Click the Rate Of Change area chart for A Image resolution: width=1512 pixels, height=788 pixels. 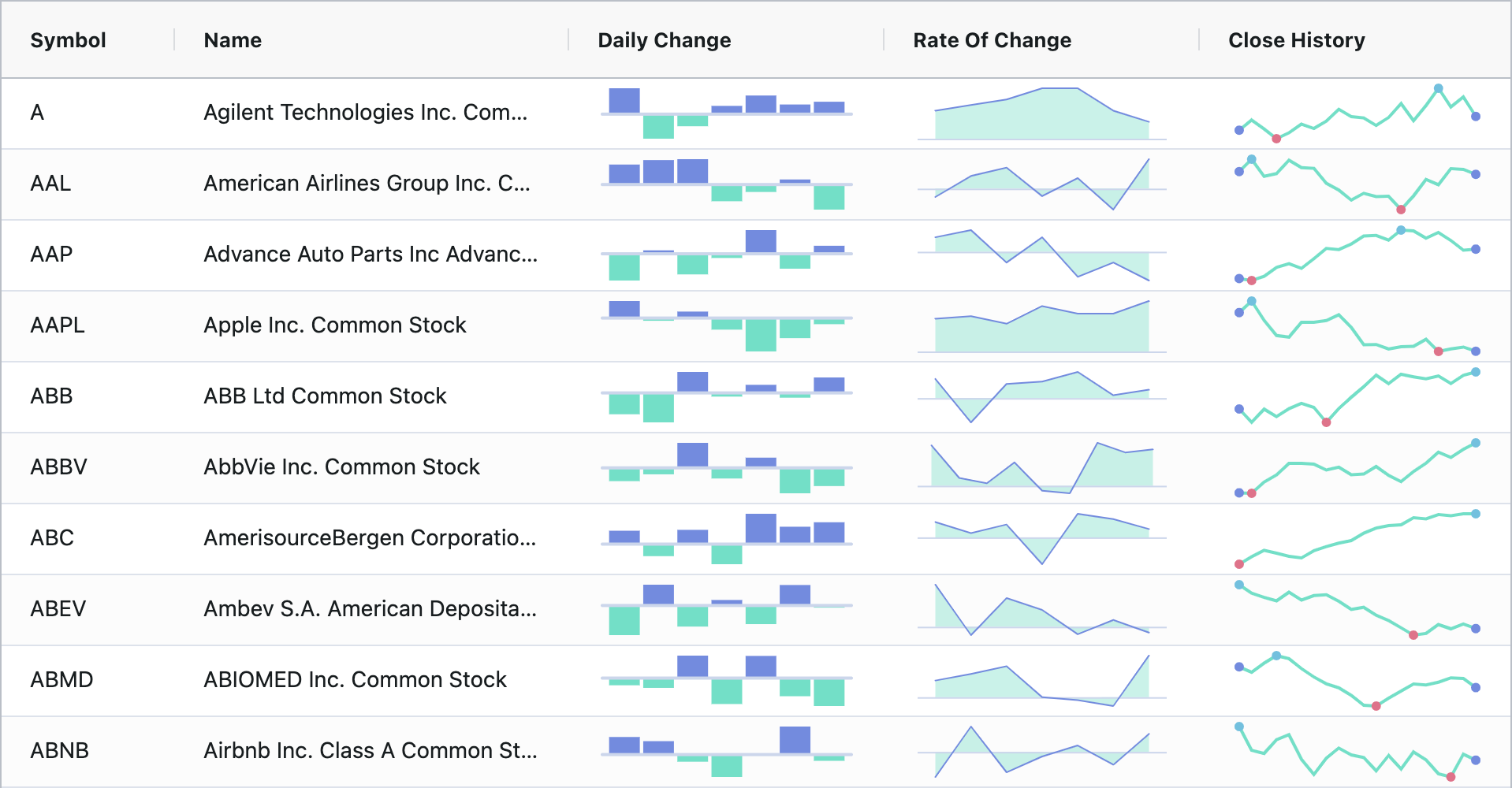[x=1041, y=114]
